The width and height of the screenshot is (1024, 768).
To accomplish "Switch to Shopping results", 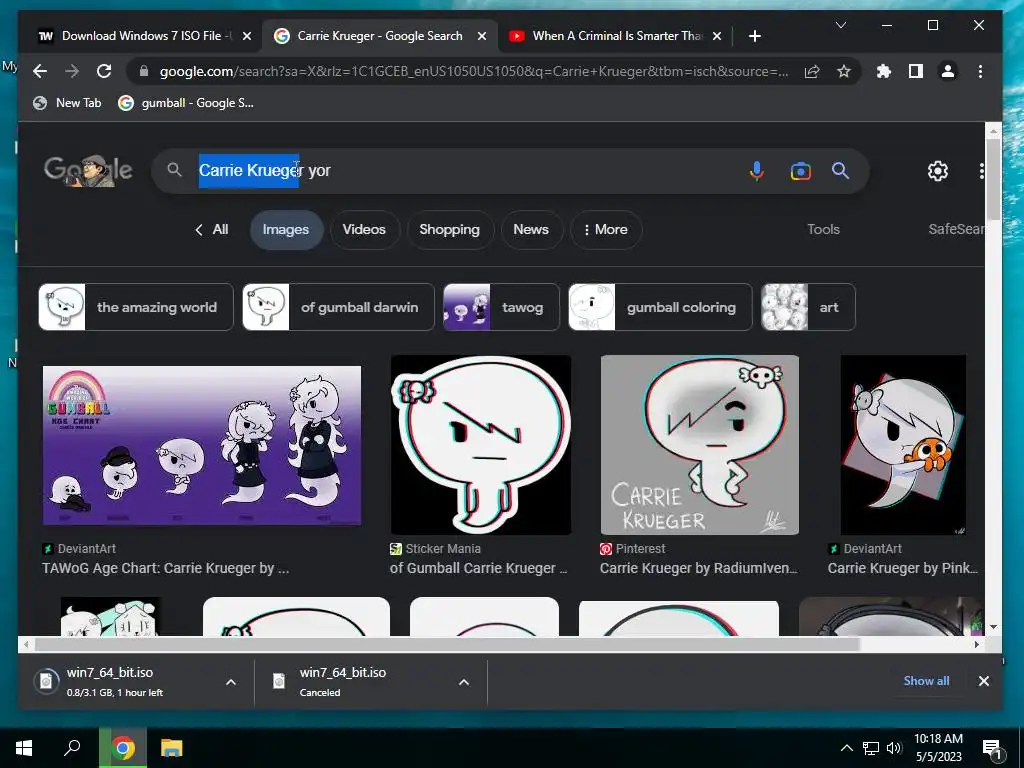I will (449, 229).
